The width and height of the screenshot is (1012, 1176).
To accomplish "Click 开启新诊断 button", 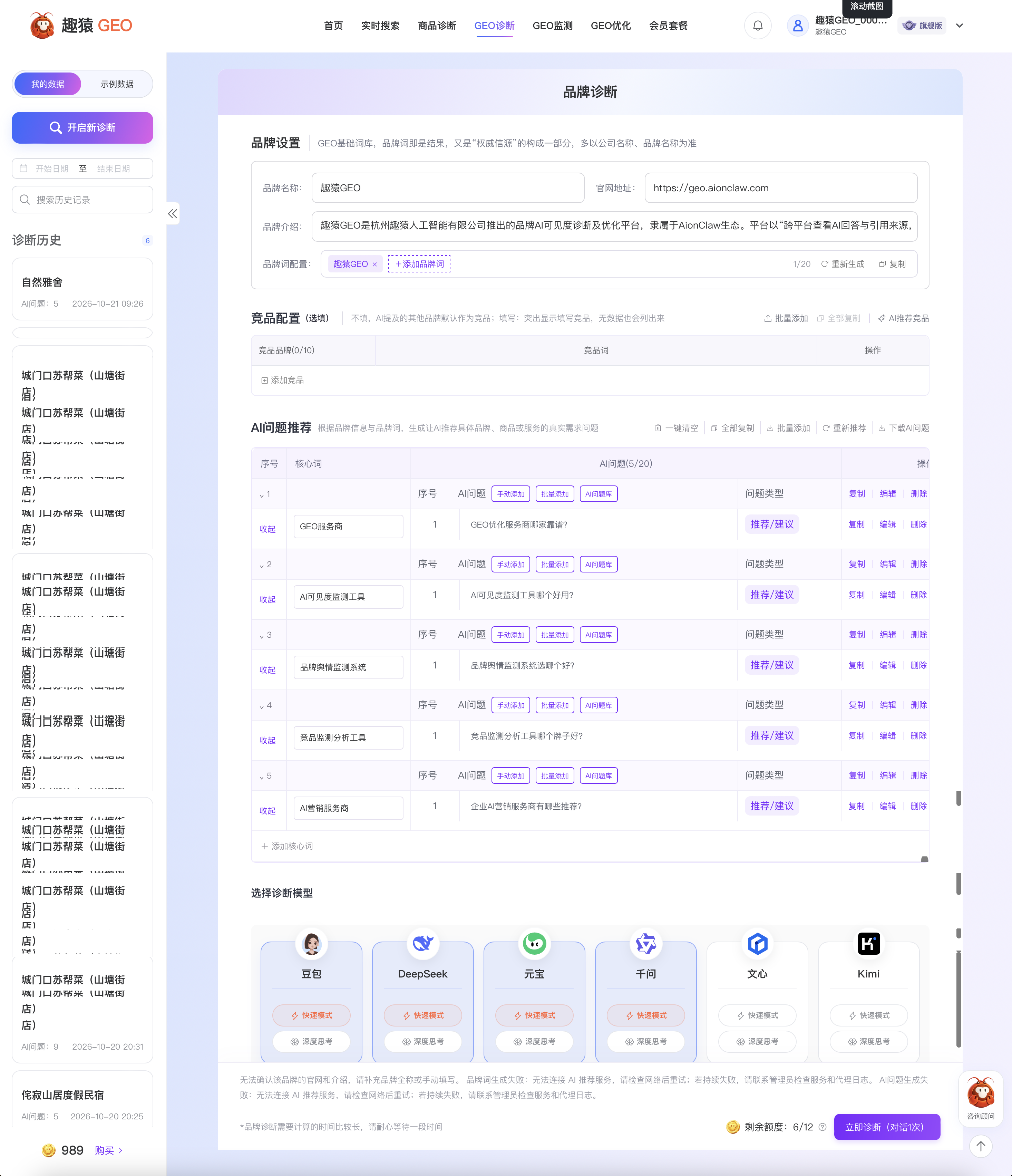I will 82,128.
